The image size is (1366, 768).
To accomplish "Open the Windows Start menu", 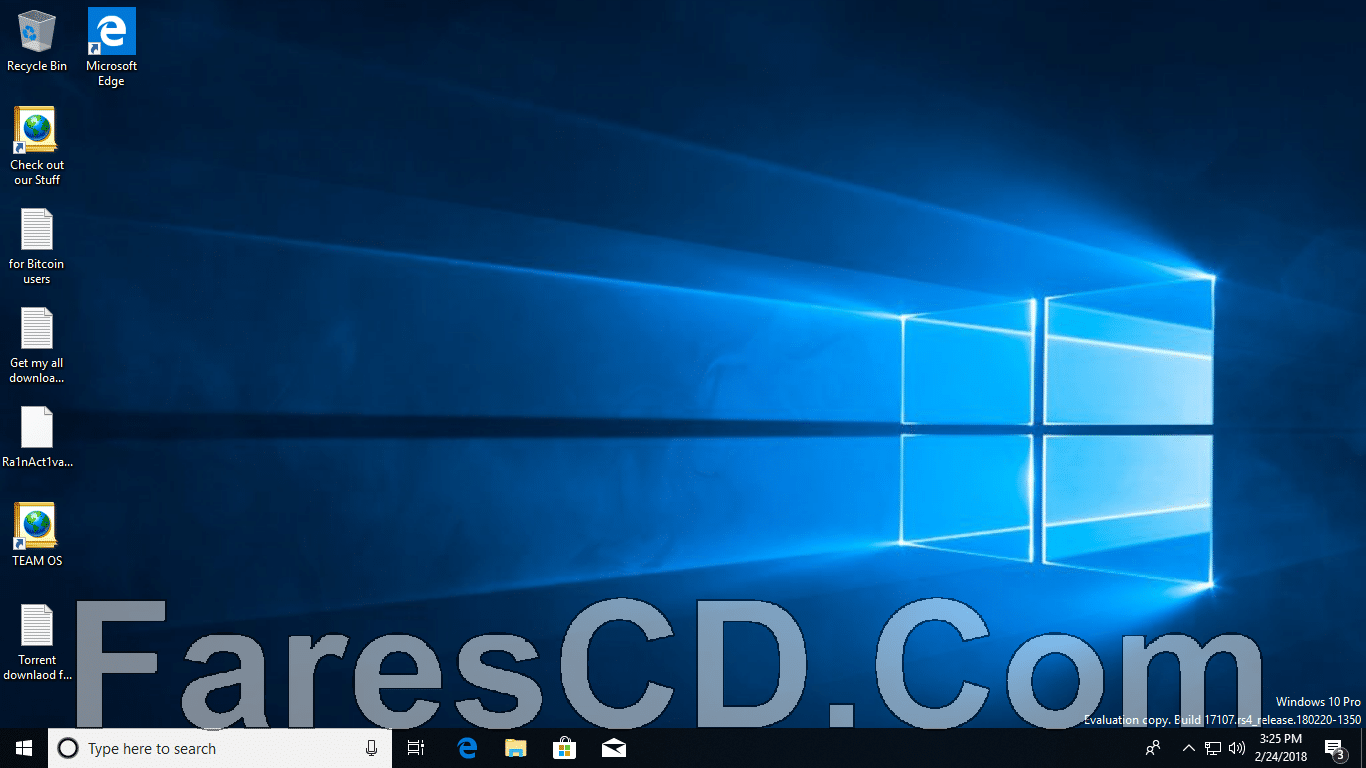I will point(24,748).
